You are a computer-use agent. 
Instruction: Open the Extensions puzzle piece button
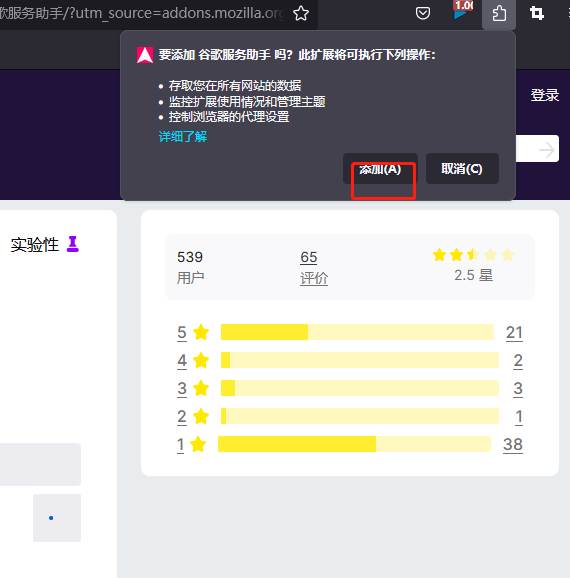click(x=499, y=14)
